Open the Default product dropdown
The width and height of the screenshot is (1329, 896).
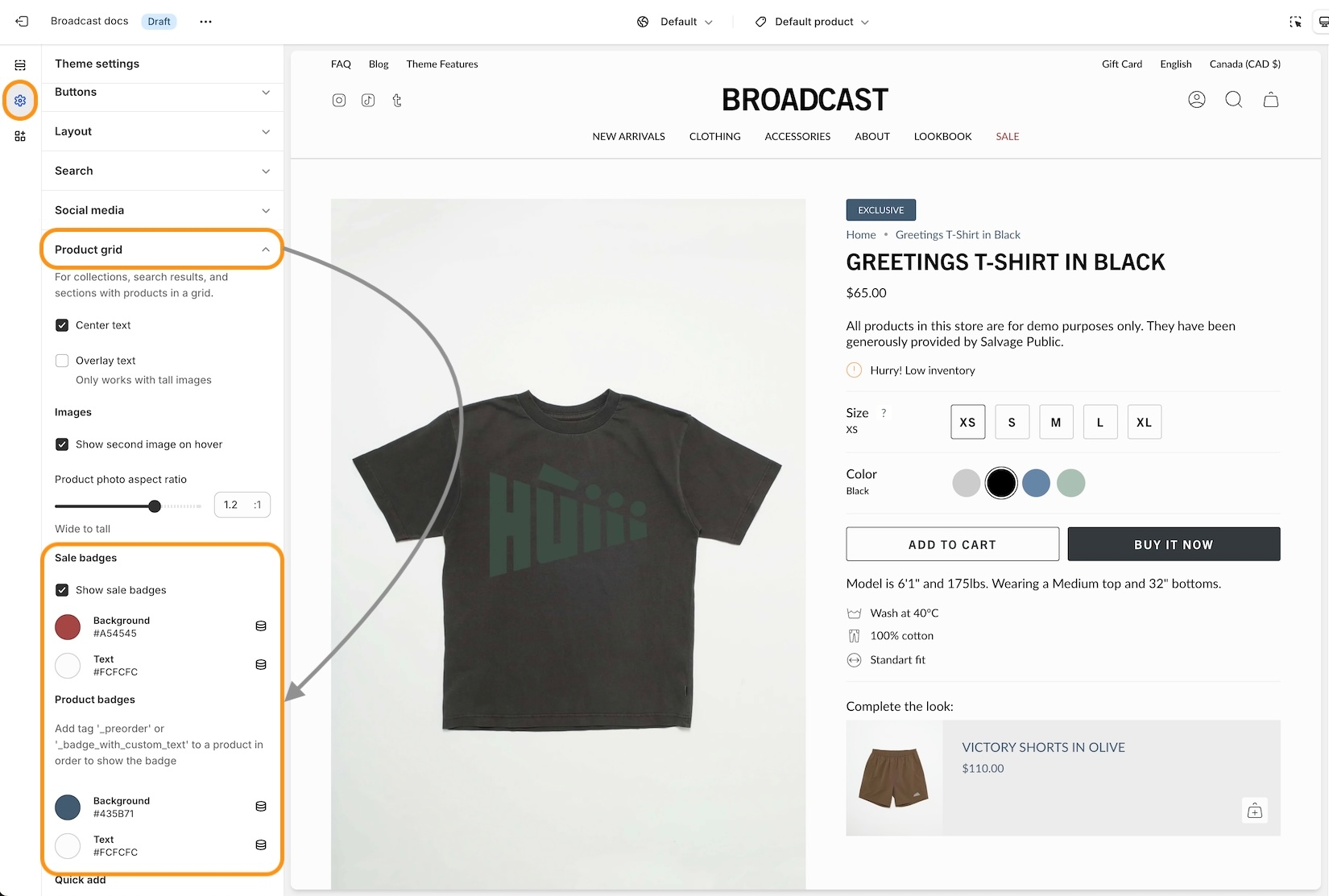pyautogui.click(x=813, y=22)
